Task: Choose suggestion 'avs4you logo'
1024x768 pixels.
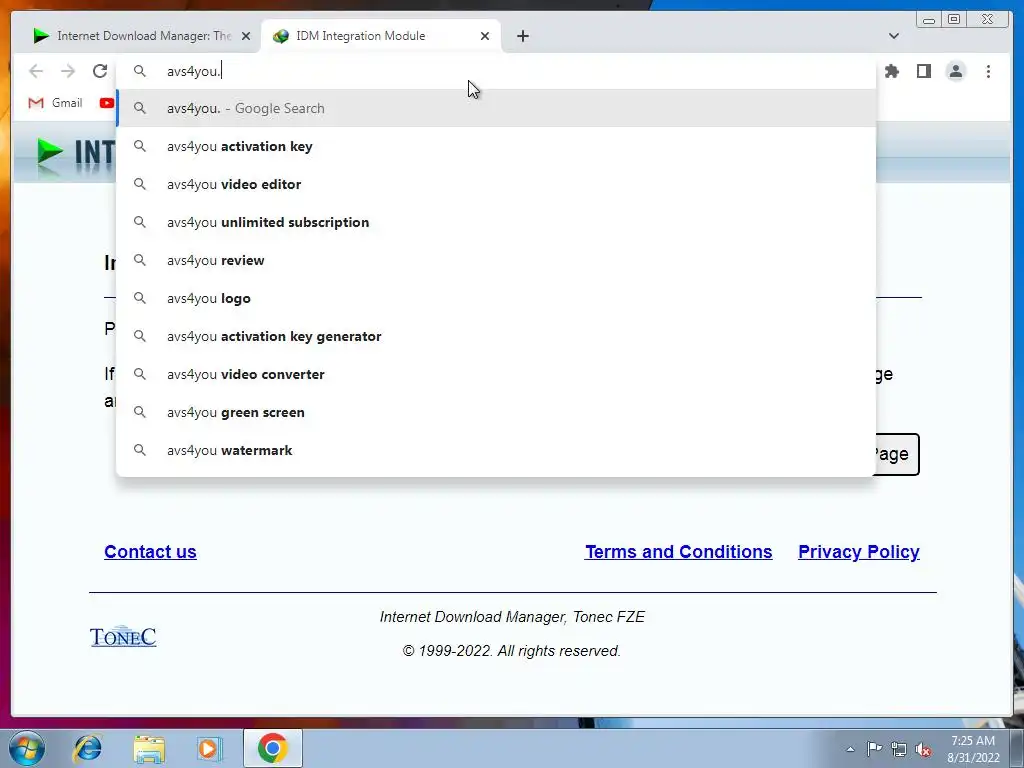Action: [x=496, y=298]
